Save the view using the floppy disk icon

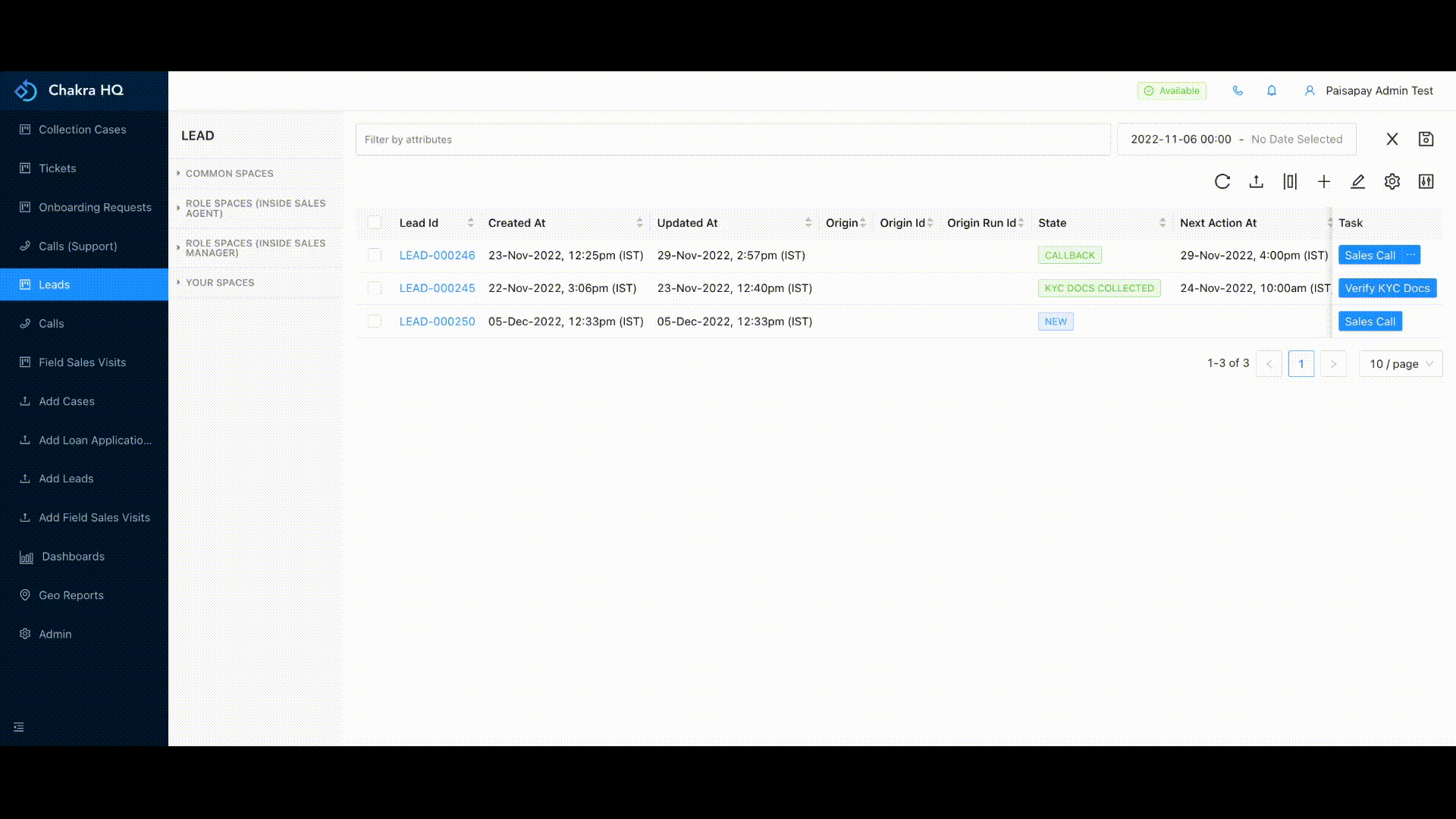coord(1426,139)
